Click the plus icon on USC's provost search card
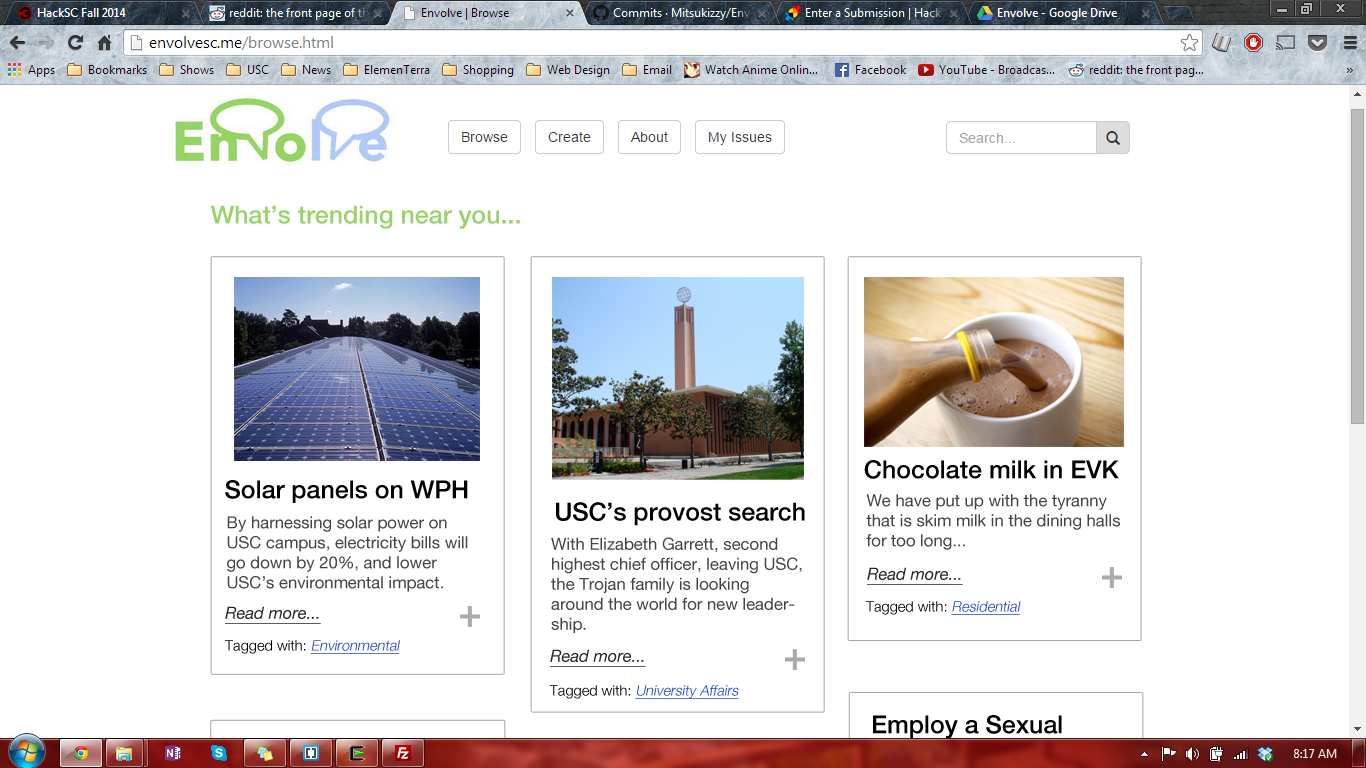 (x=795, y=659)
